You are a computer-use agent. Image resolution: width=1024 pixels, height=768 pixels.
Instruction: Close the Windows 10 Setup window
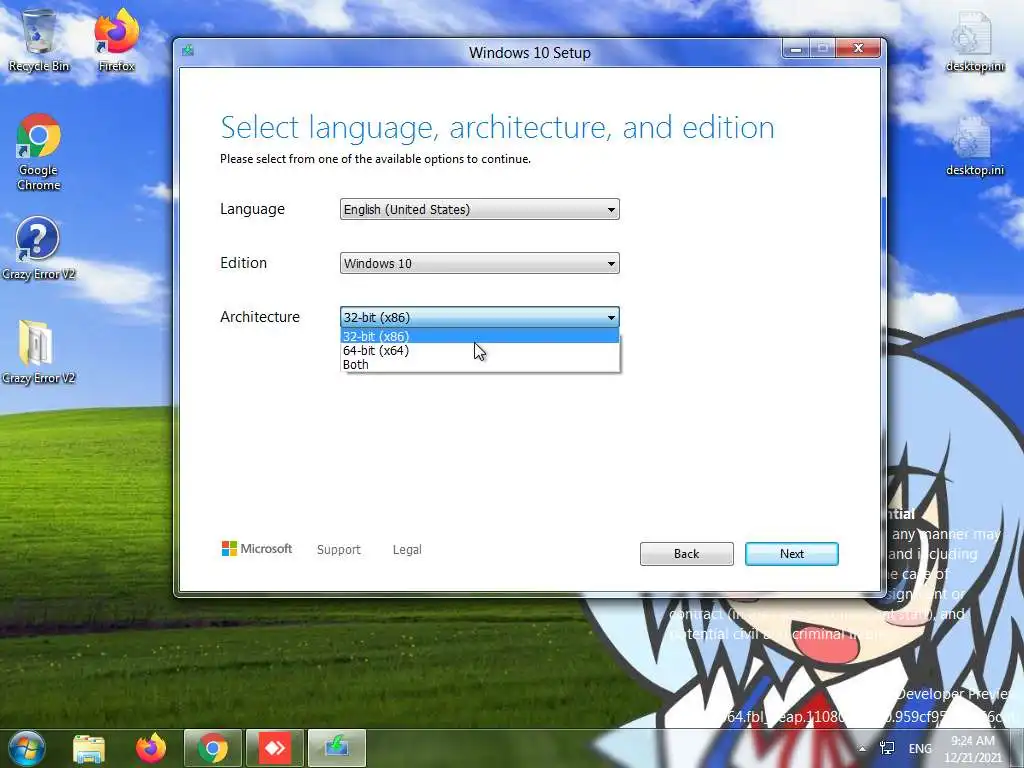[858, 49]
